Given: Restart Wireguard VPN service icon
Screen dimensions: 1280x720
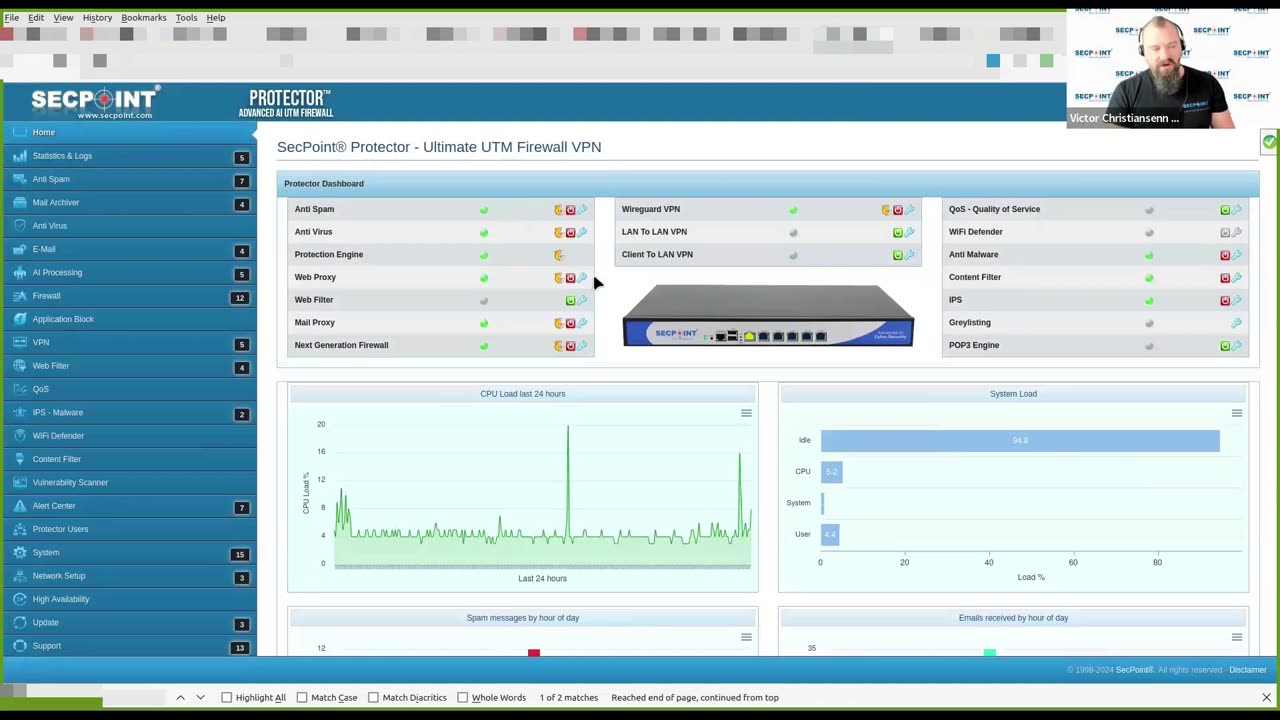Looking at the screenshot, I should (x=886, y=210).
